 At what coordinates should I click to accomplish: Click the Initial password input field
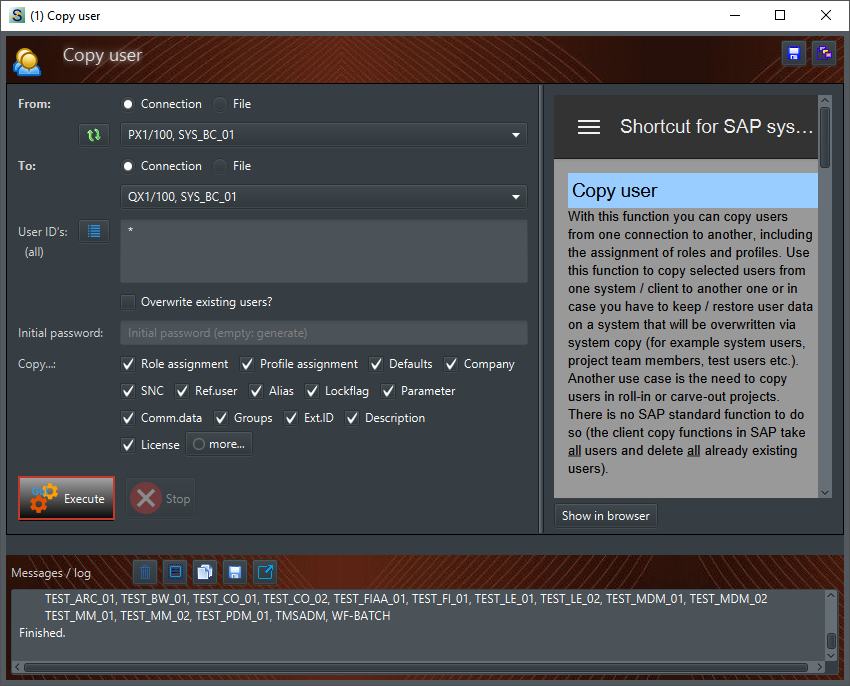click(x=325, y=332)
